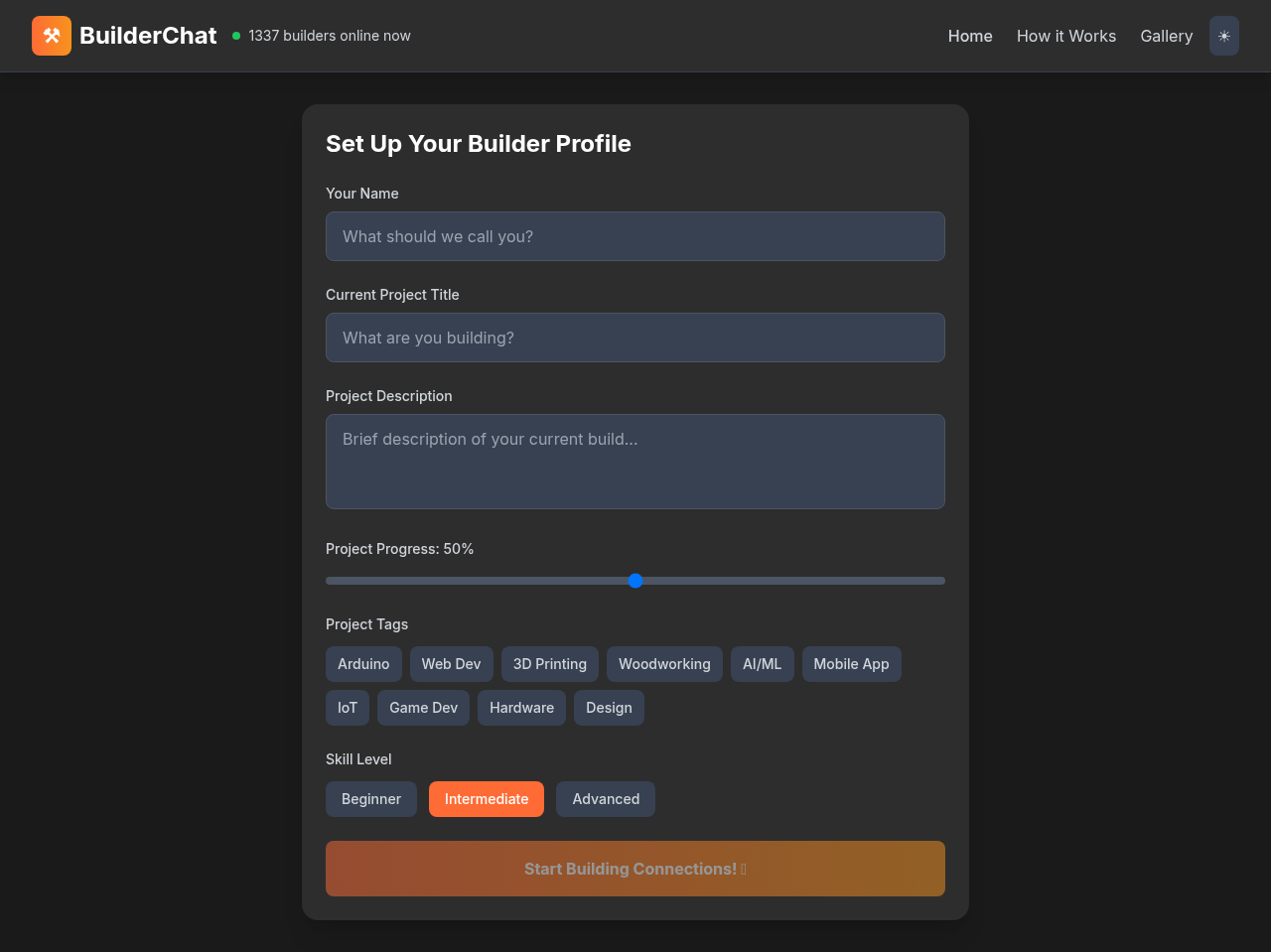Switch to the Gallery section
This screenshot has height=952, width=1271.
pos(1166,36)
